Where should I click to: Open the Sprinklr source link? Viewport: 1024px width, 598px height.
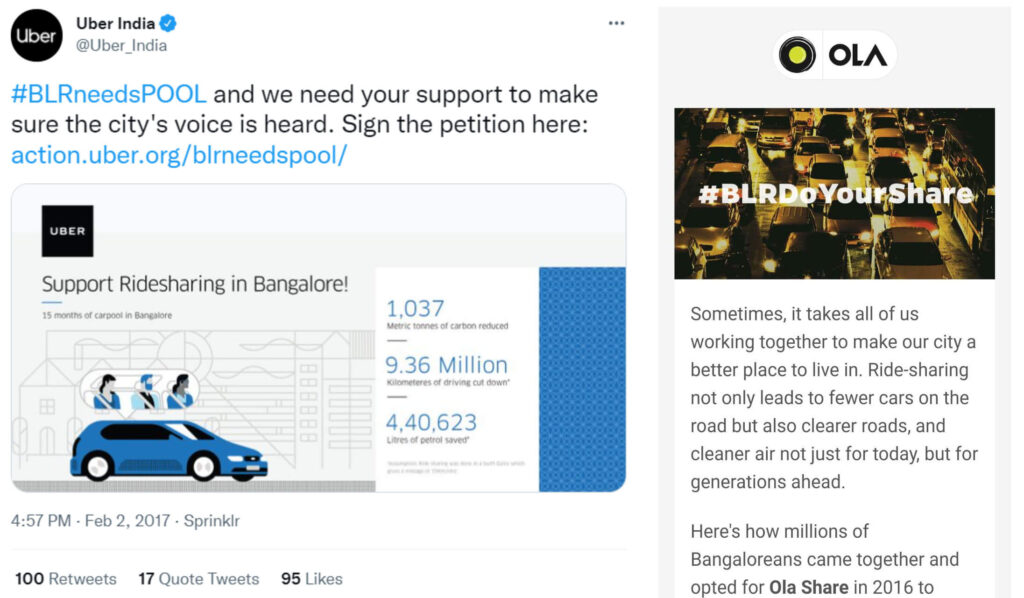tap(212, 521)
